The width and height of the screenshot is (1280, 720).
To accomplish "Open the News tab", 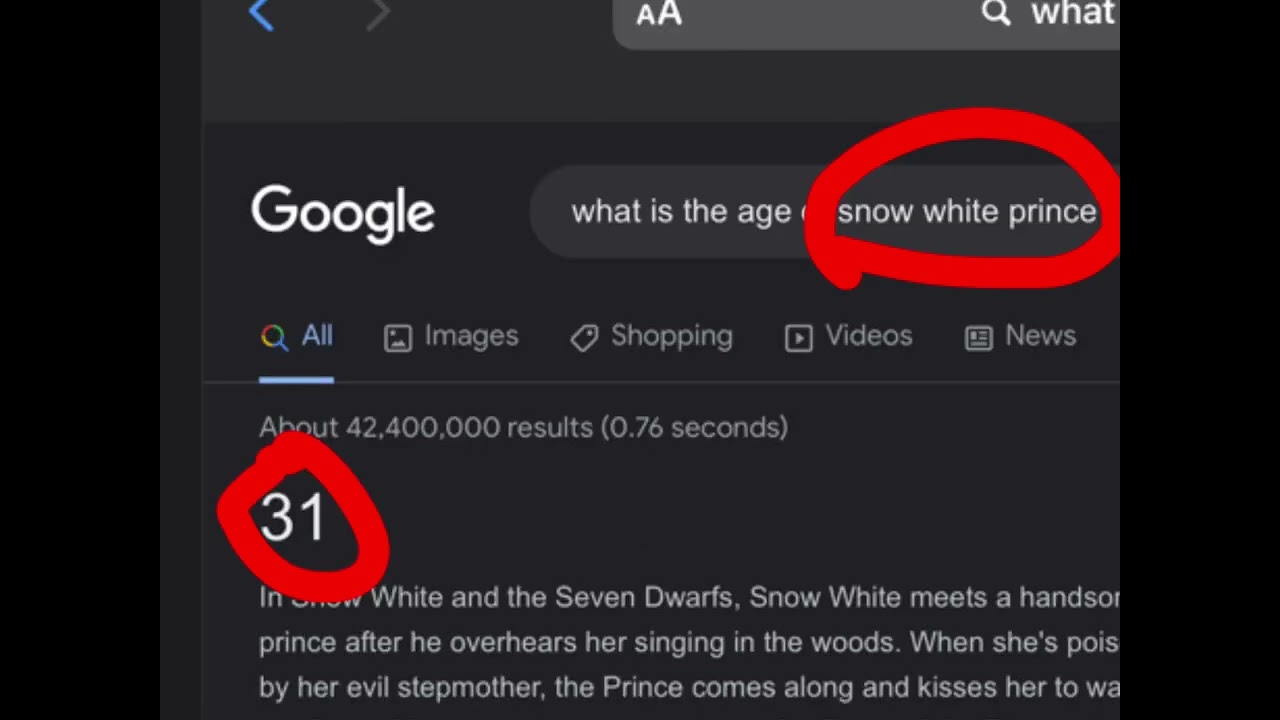I will (x=1040, y=336).
